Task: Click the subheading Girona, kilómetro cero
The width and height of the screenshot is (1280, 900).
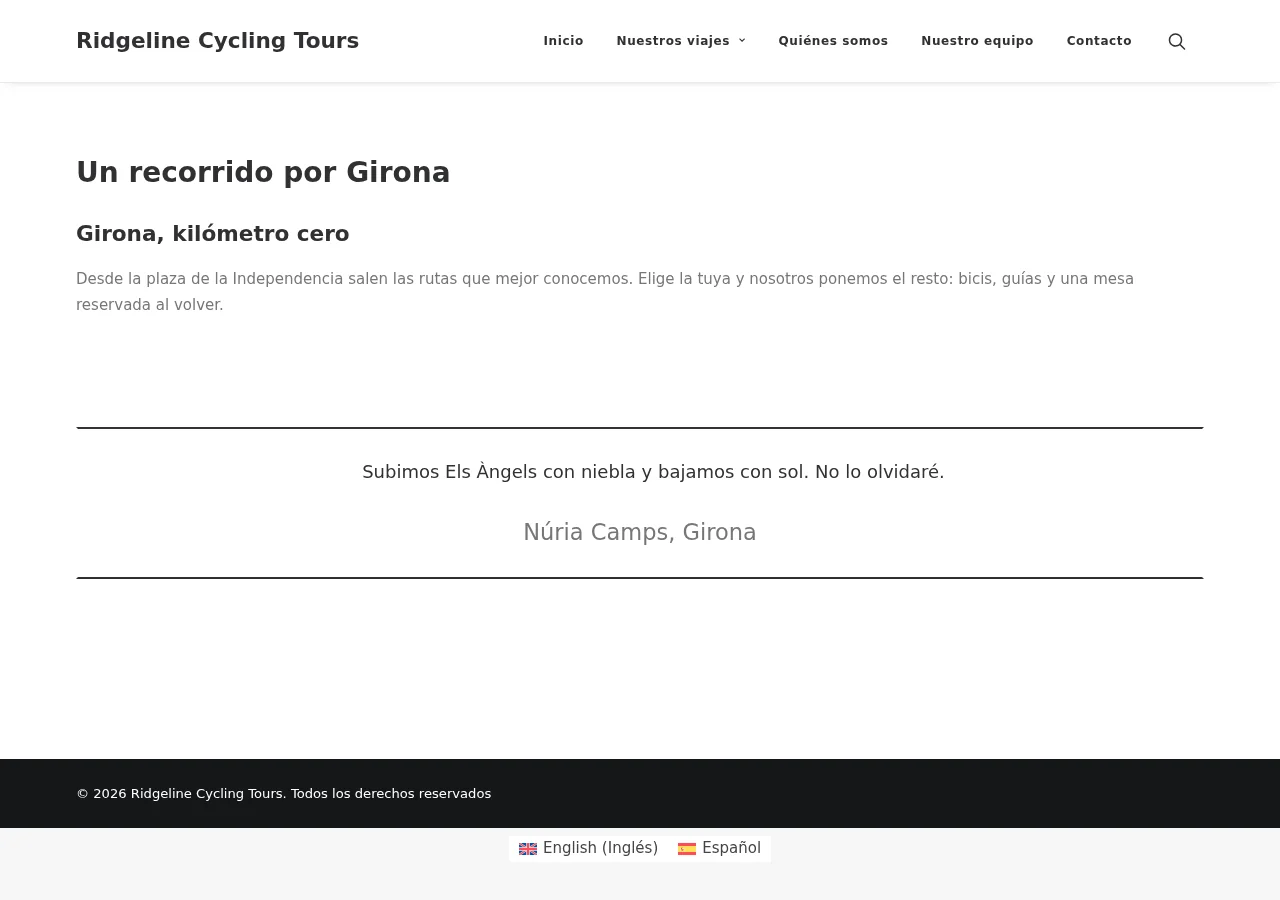Action: pos(213,234)
